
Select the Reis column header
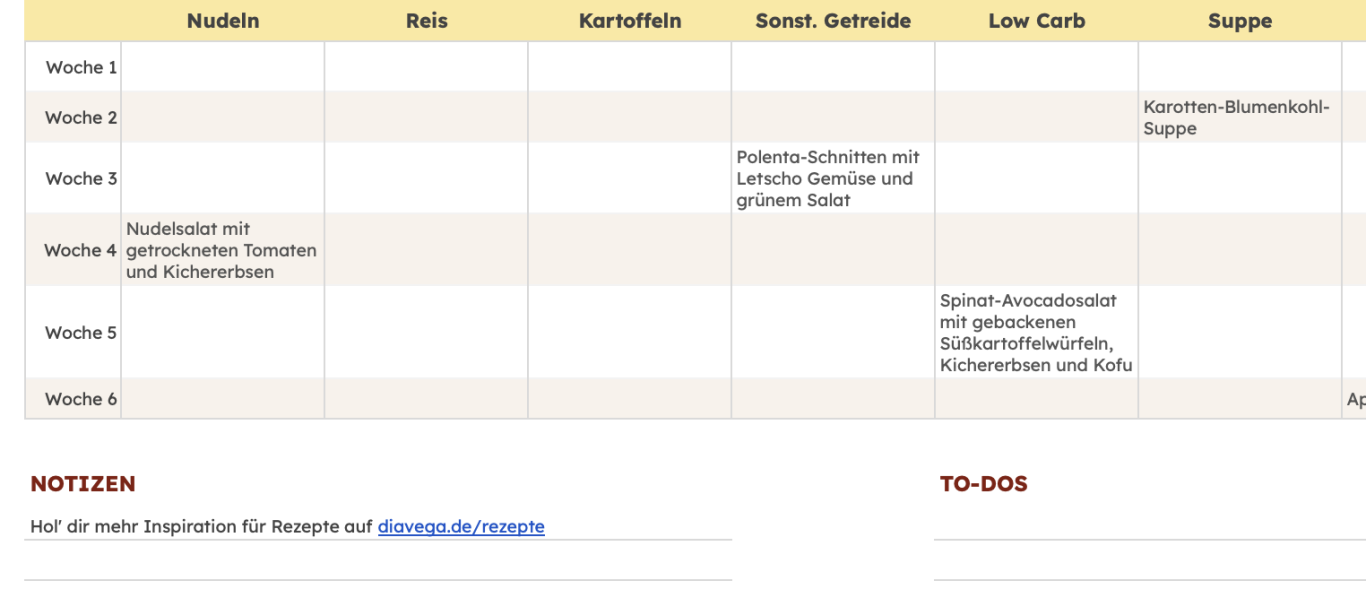[426, 21]
